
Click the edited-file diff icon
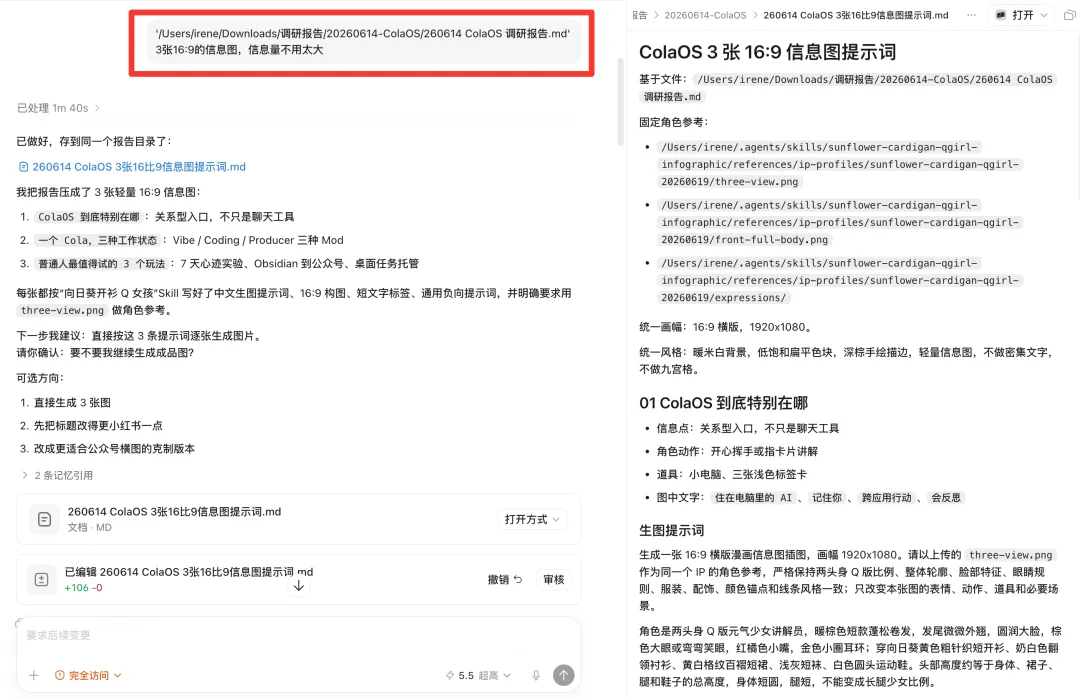point(41,580)
